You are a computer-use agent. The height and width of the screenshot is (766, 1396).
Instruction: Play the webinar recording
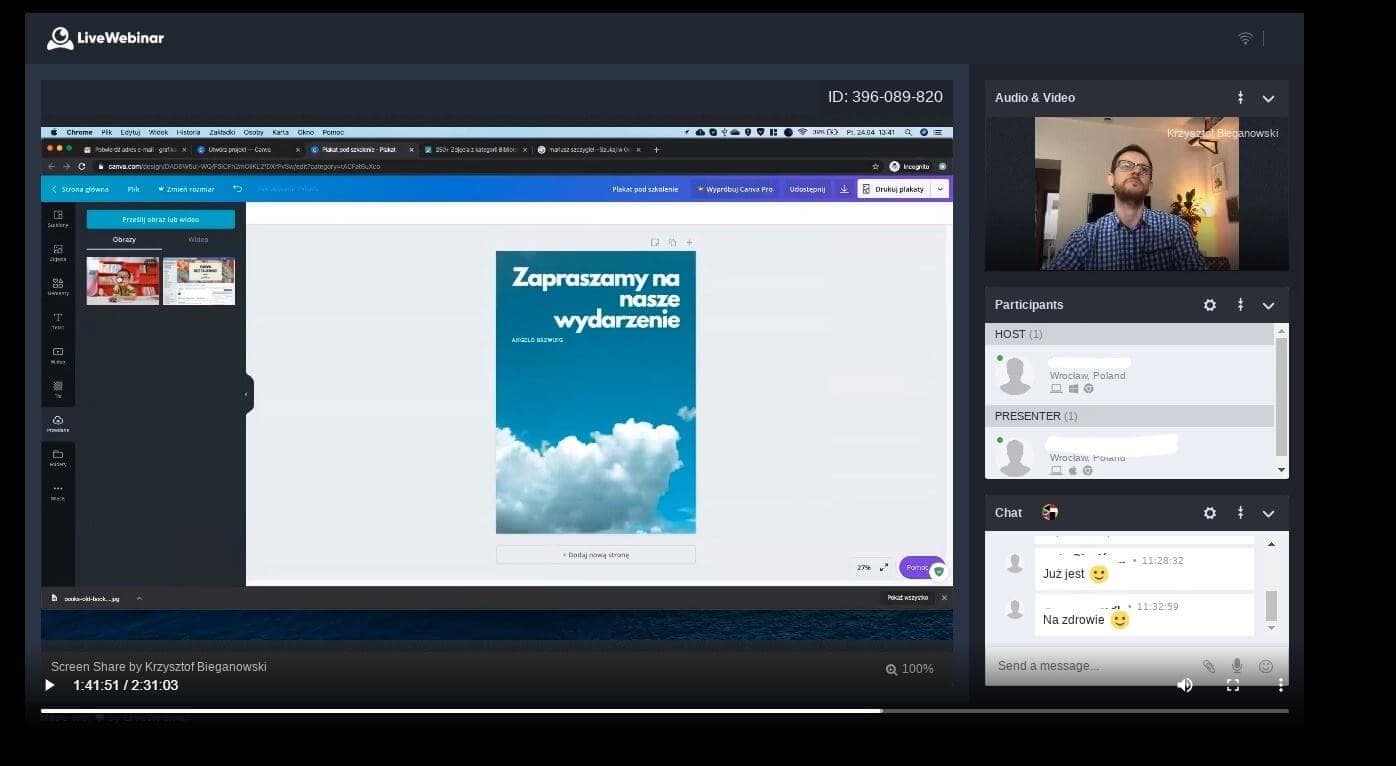tap(50, 685)
